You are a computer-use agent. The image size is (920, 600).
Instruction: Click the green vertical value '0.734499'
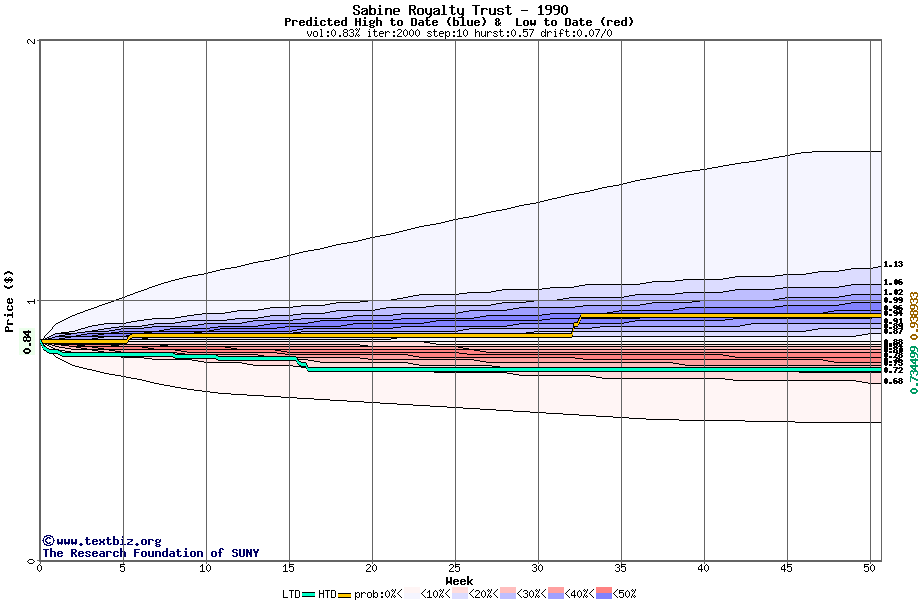coord(914,370)
